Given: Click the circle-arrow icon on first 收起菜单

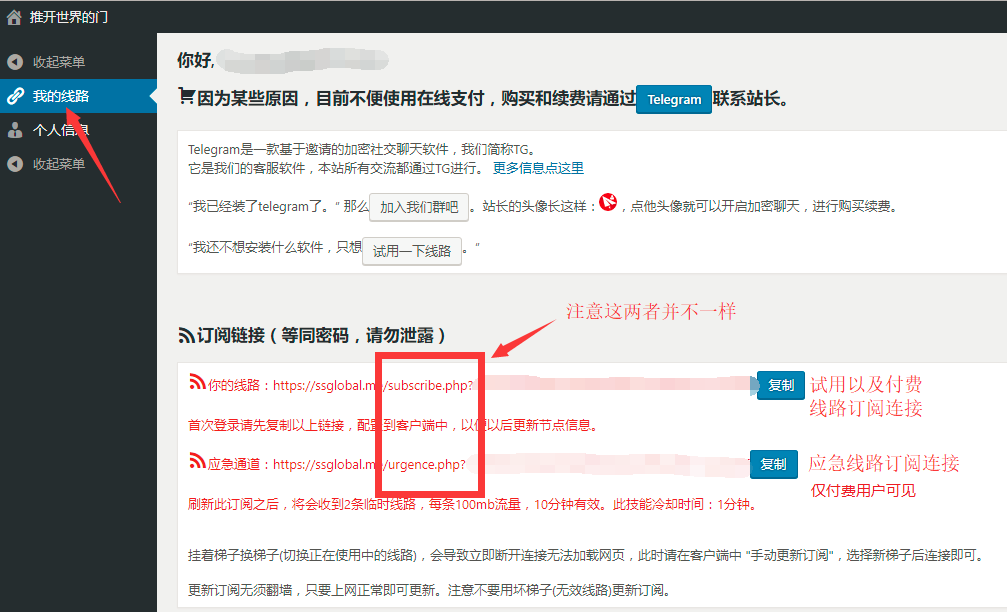Looking at the screenshot, I should (15, 62).
